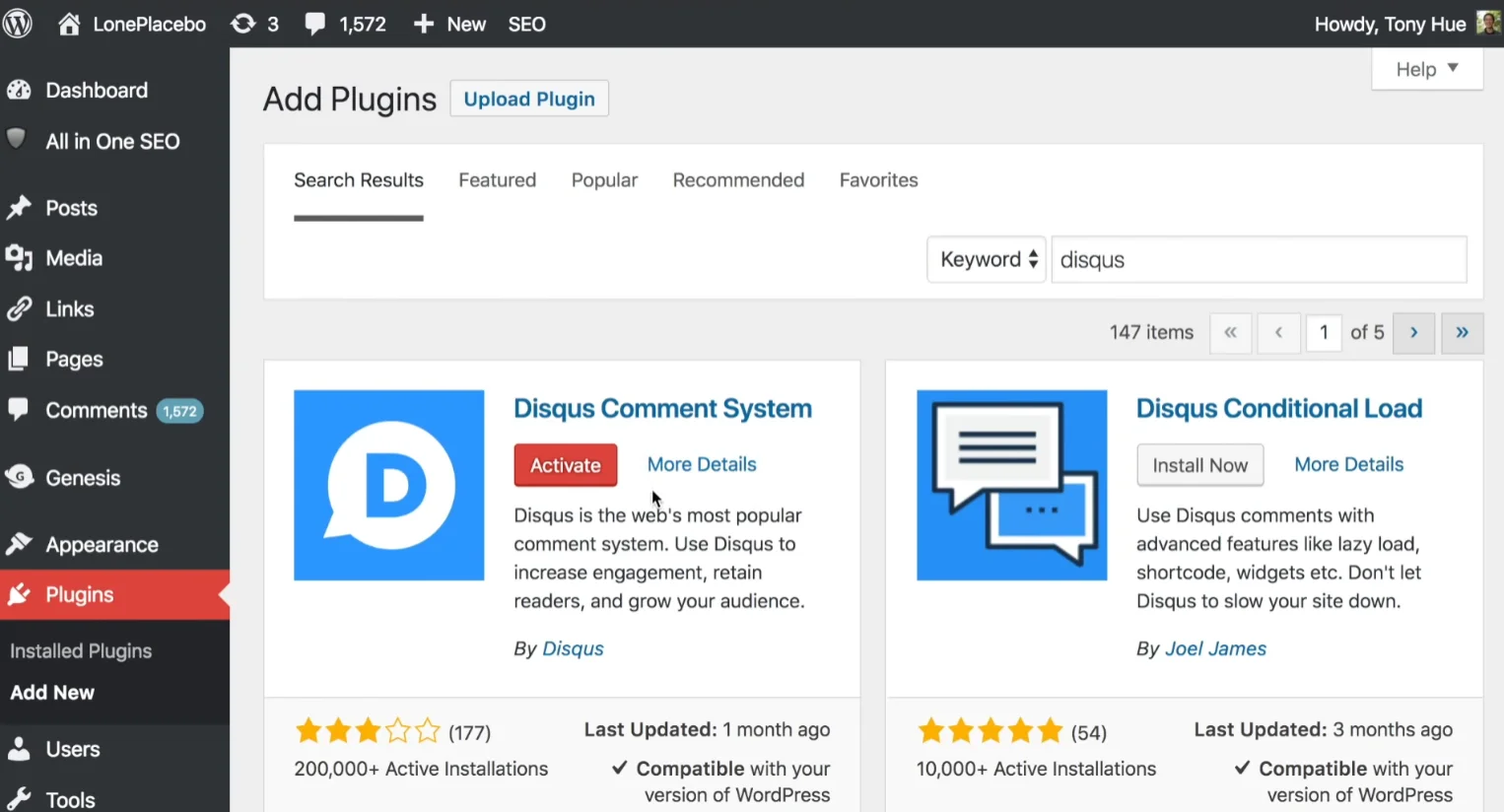The height and width of the screenshot is (812, 1504).
Task: Open Genesis in the sidebar
Action: 83,478
